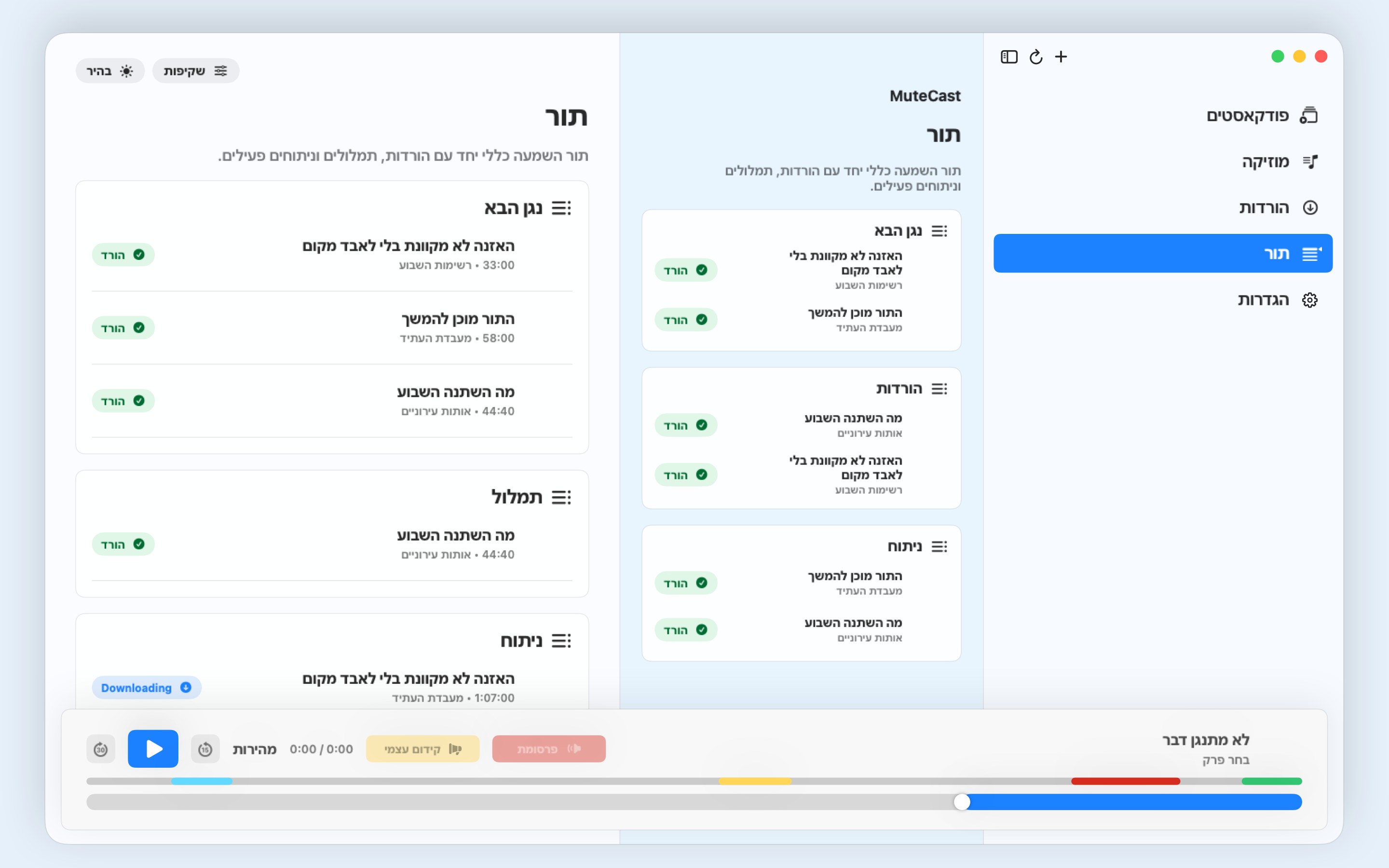The image size is (1389, 868).
Task: Click the plus add icon
Action: [1061, 57]
